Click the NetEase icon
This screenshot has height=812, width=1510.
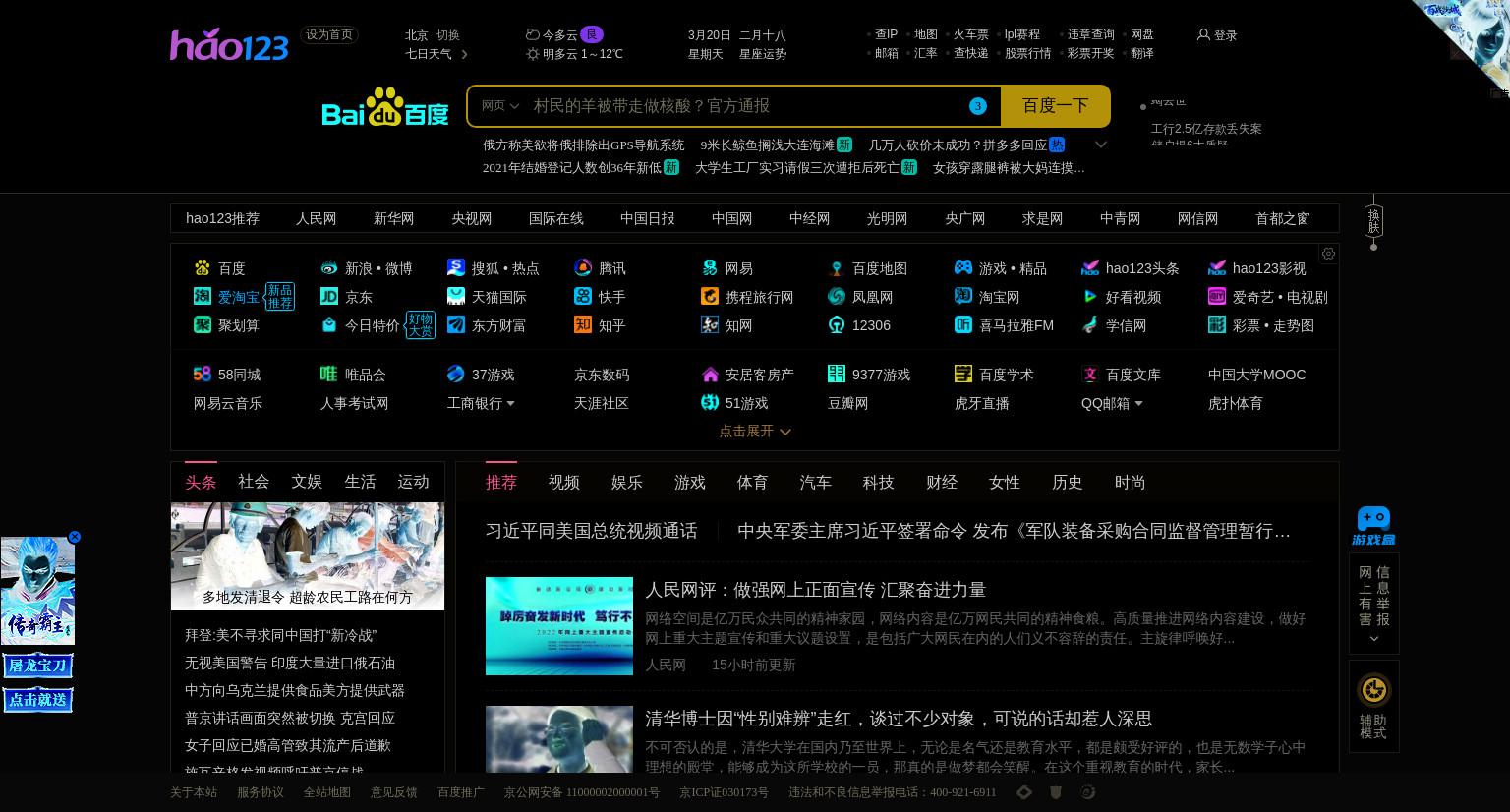[x=710, y=267]
